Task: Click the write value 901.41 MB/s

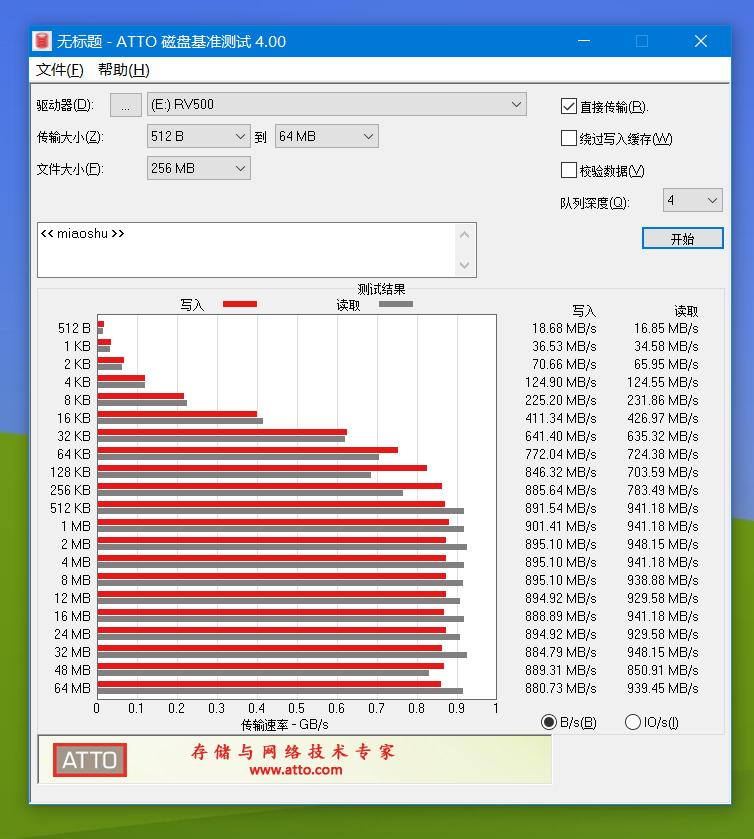Action: tap(561, 527)
